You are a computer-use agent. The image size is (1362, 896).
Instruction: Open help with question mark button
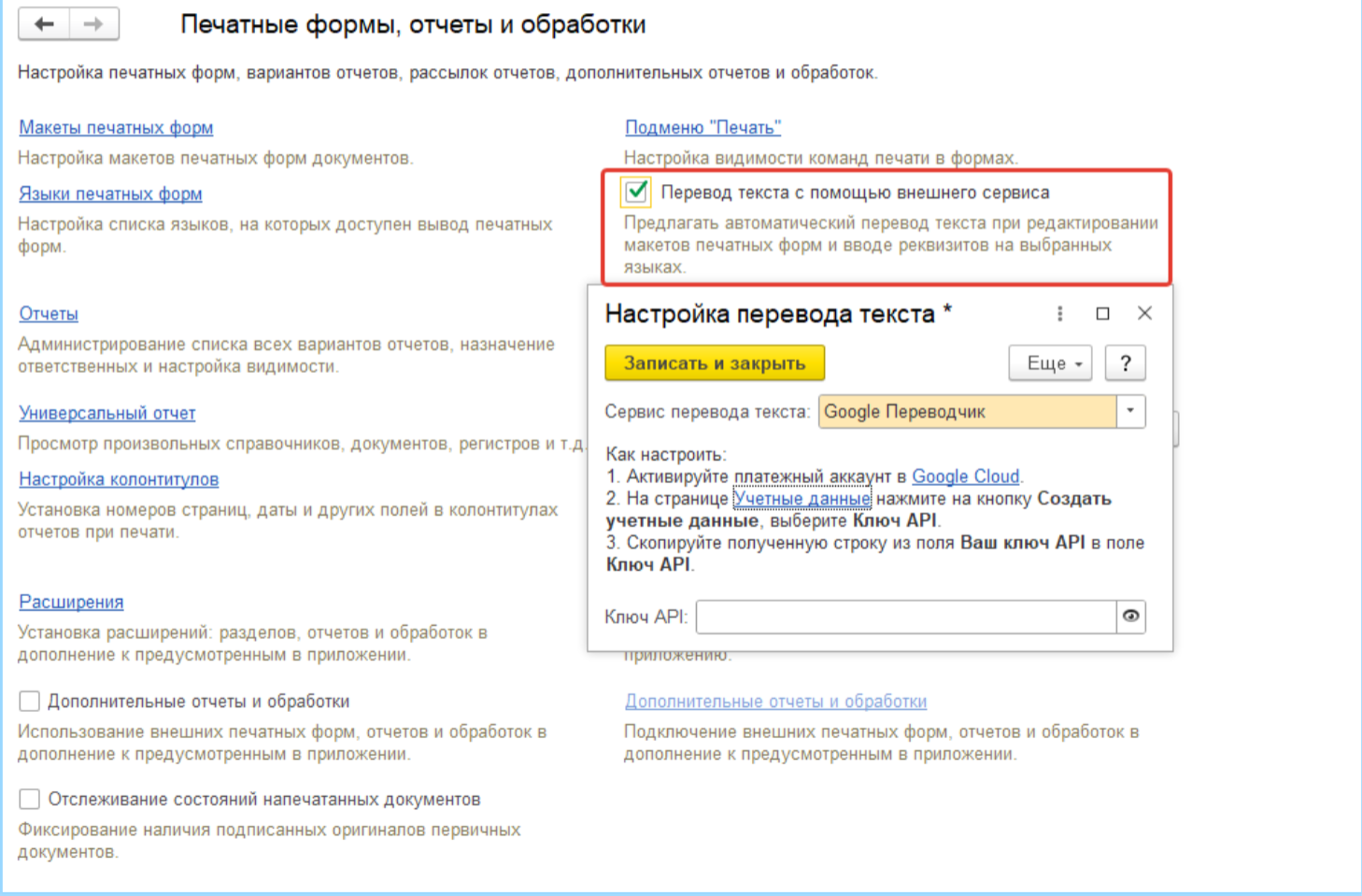pyautogui.click(x=1125, y=363)
